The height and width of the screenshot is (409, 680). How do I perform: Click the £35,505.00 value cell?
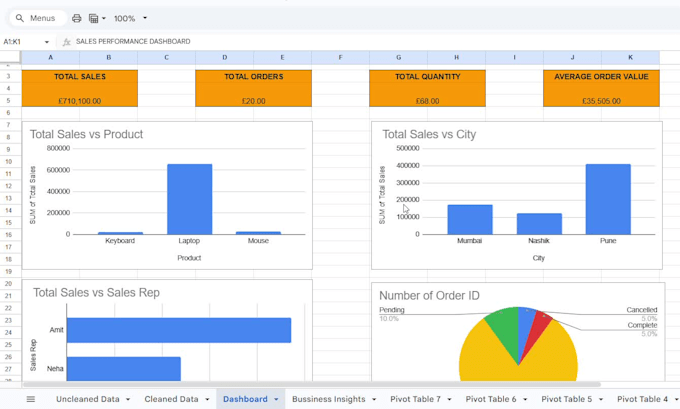(602, 101)
